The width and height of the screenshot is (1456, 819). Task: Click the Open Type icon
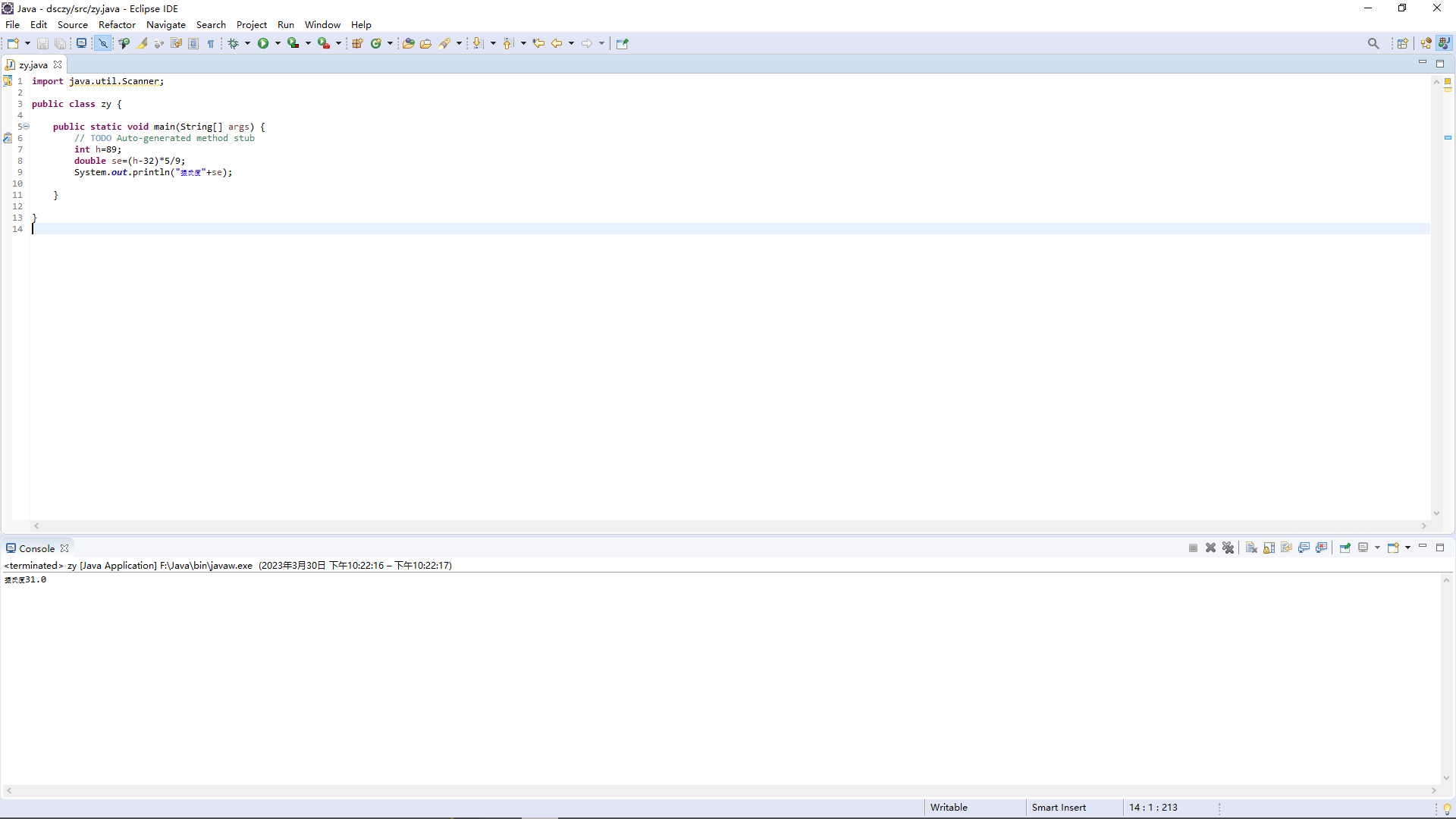pos(408,44)
